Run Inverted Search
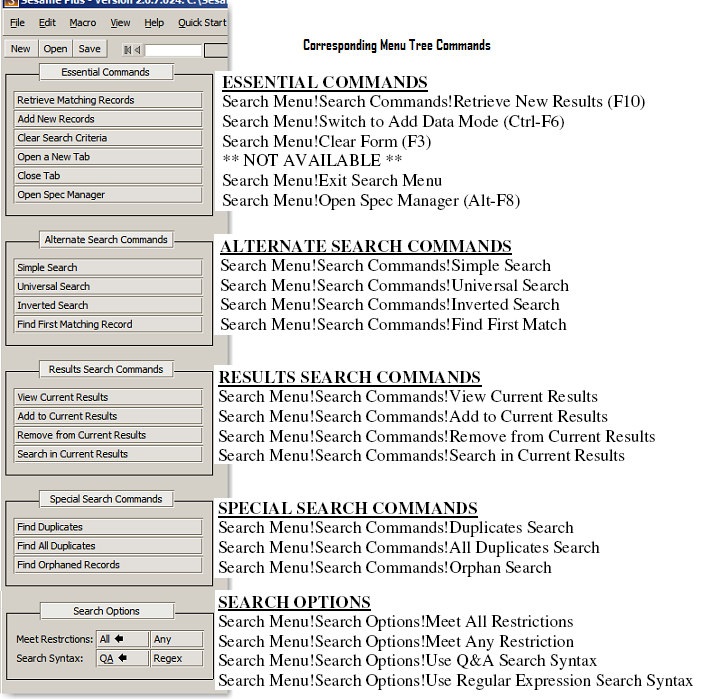Screen dimensions: 707x699 click(108, 305)
